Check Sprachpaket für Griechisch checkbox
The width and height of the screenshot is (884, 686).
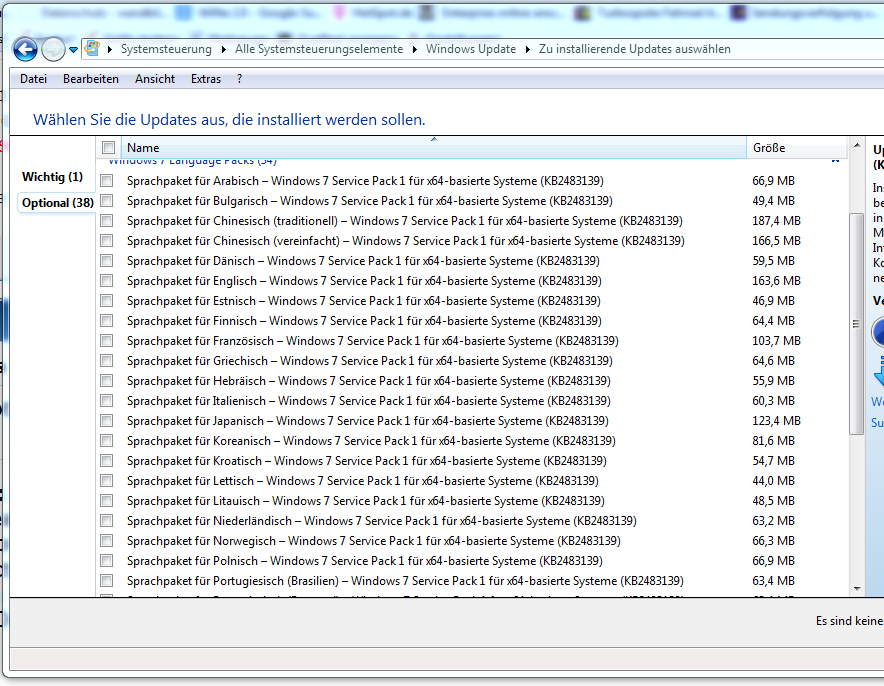pyautogui.click(x=107, y=361)
